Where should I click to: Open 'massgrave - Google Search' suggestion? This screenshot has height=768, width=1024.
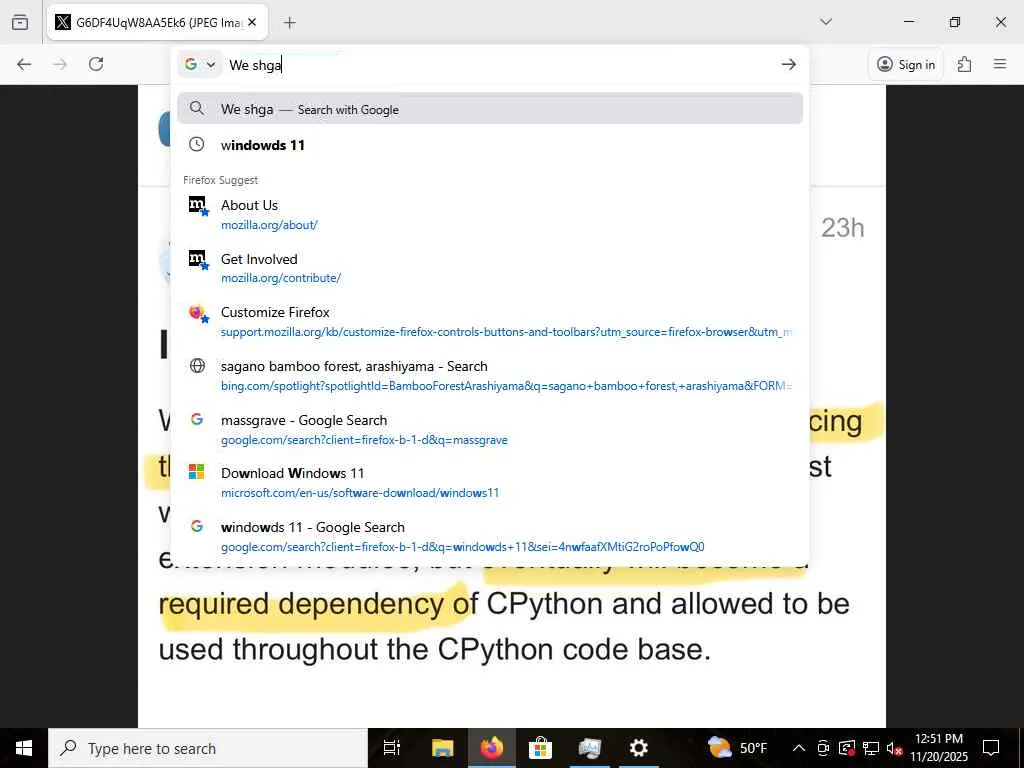click(490, 429)
